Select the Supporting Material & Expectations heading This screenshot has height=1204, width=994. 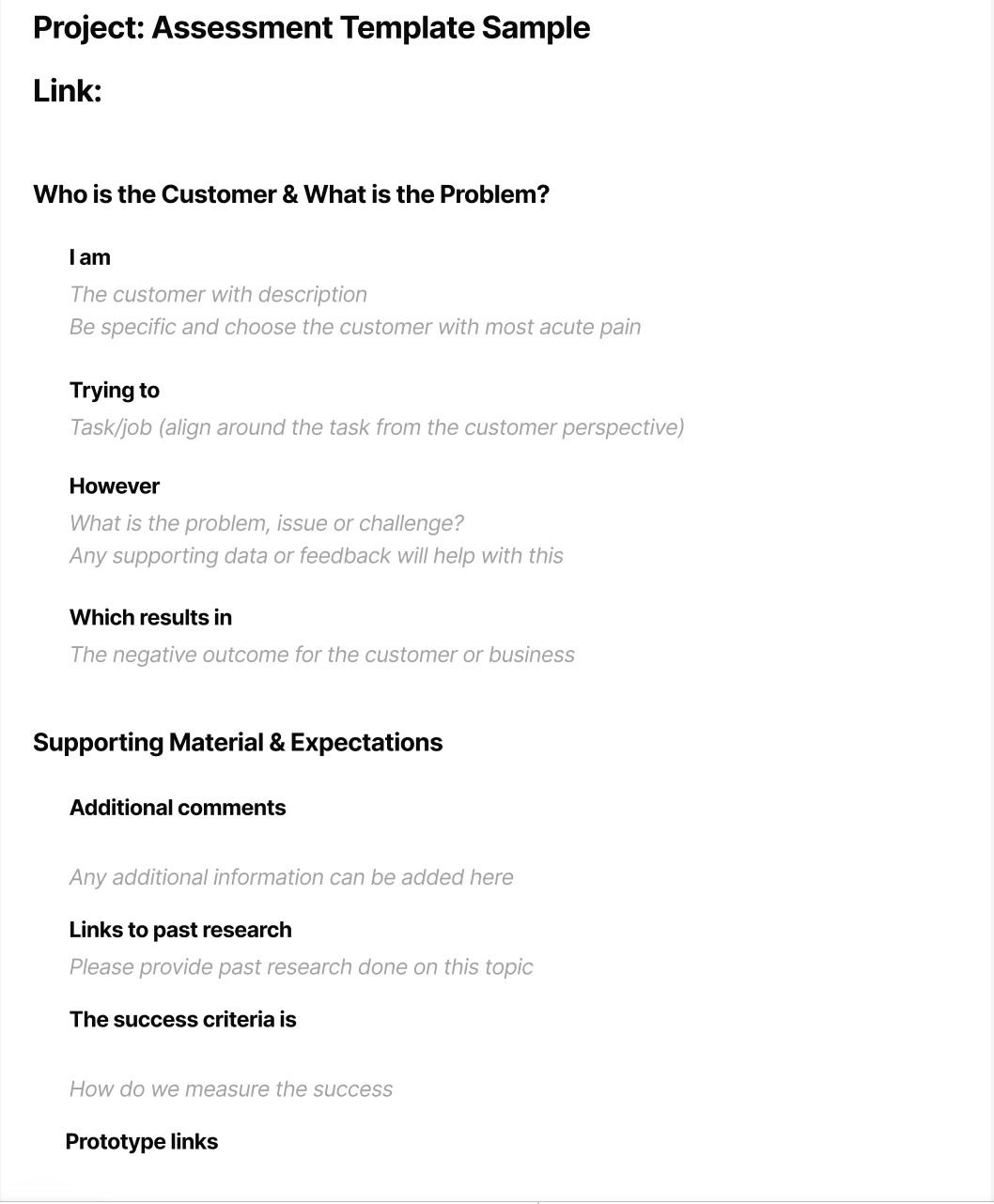pyautogui.click(x=238, y=743)
